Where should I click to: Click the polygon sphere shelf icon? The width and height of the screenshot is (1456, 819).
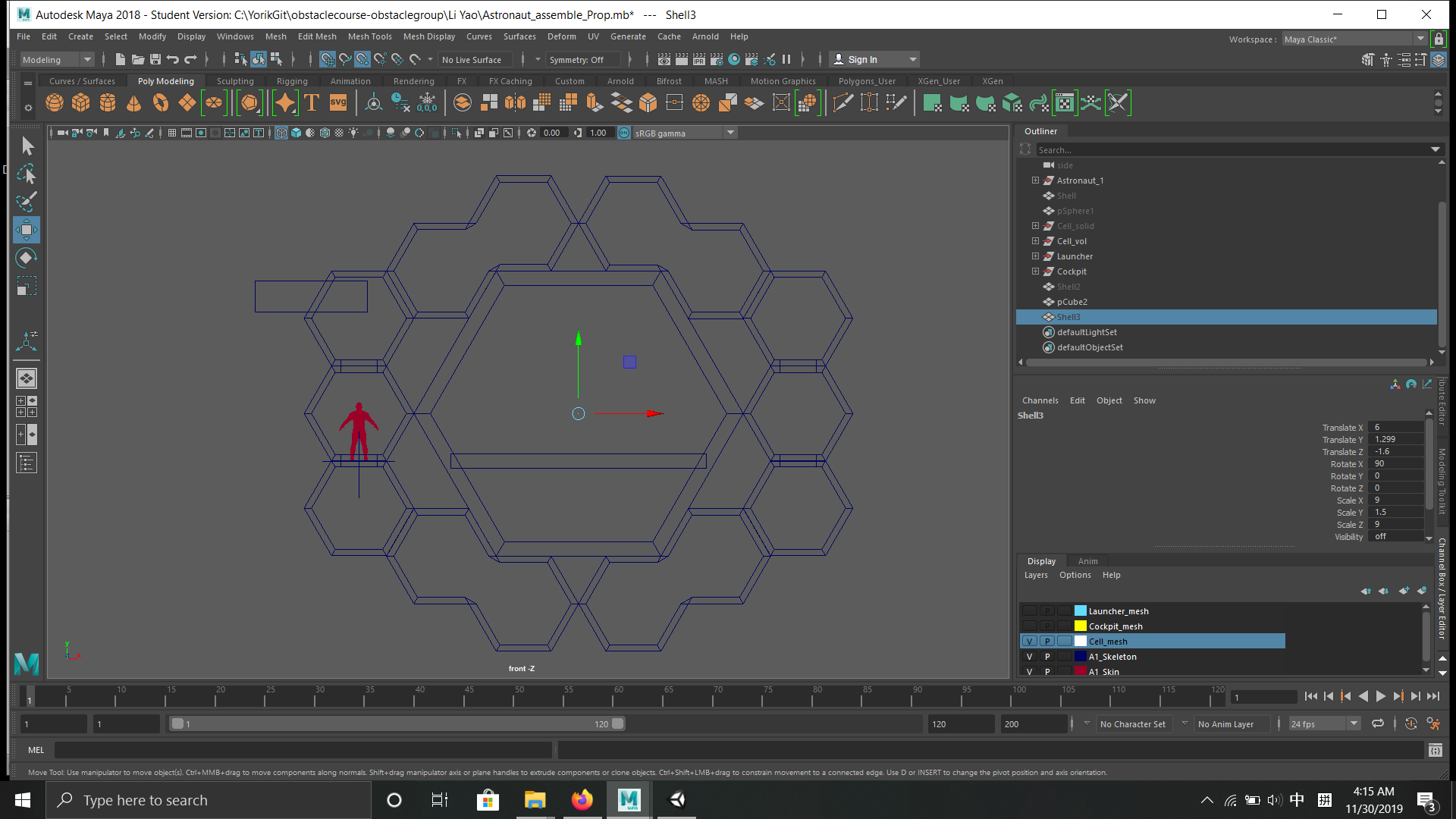point(55,103)
